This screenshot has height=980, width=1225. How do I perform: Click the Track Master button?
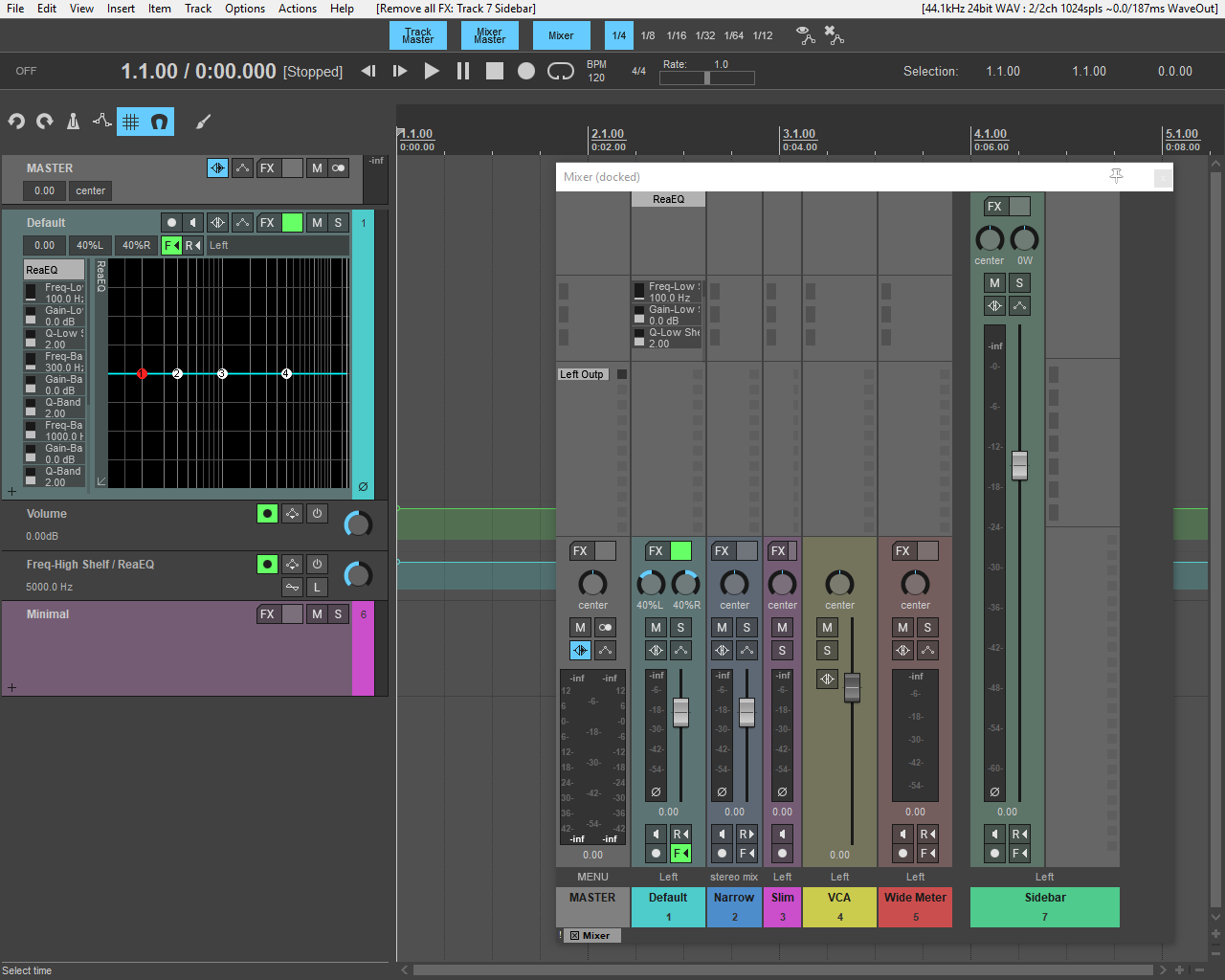tap(417, 36)
